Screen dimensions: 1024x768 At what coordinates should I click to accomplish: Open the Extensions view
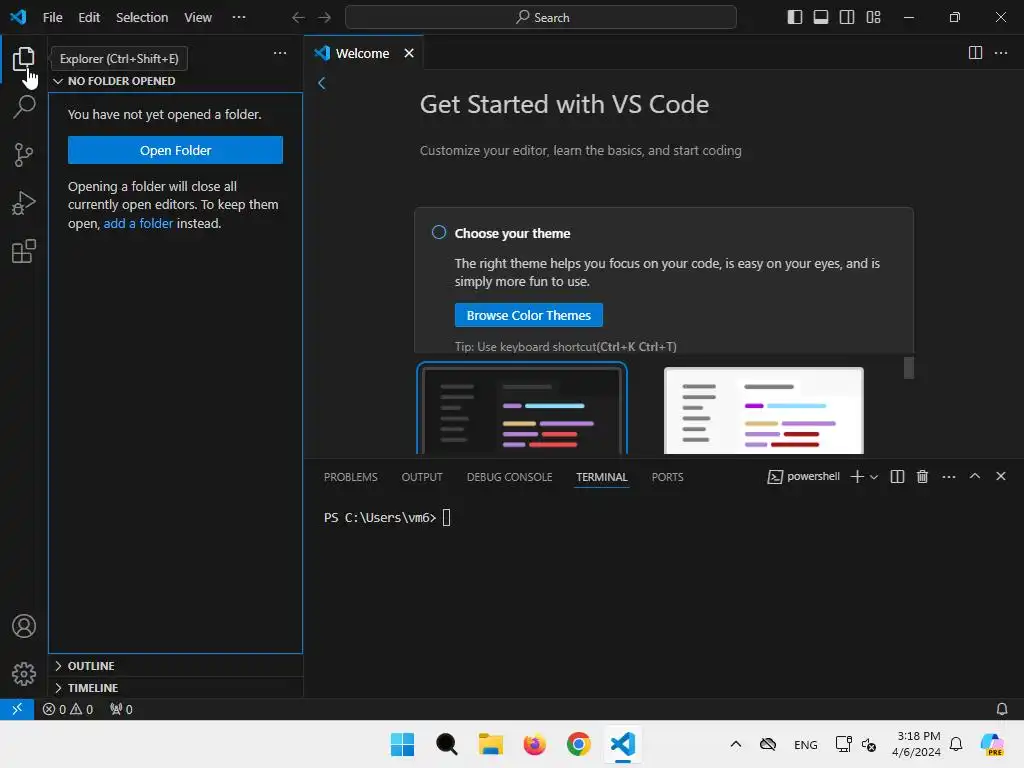[24, 251]
